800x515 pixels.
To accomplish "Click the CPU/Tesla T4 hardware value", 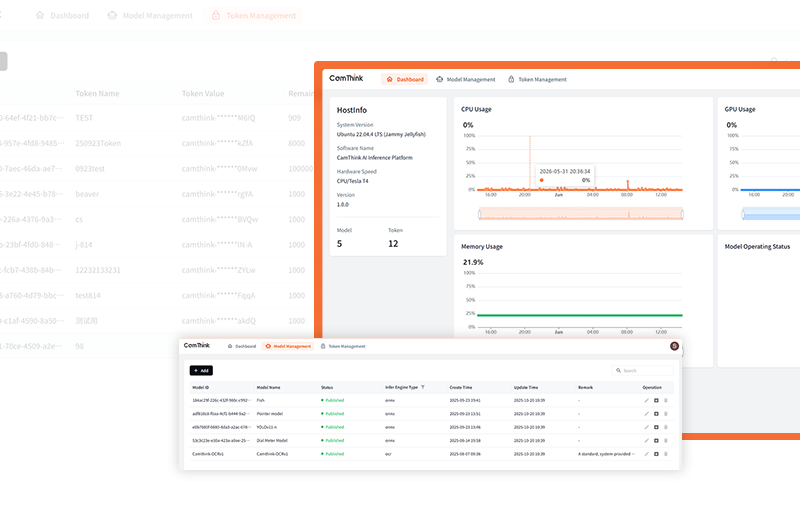I will coord(353,181).
